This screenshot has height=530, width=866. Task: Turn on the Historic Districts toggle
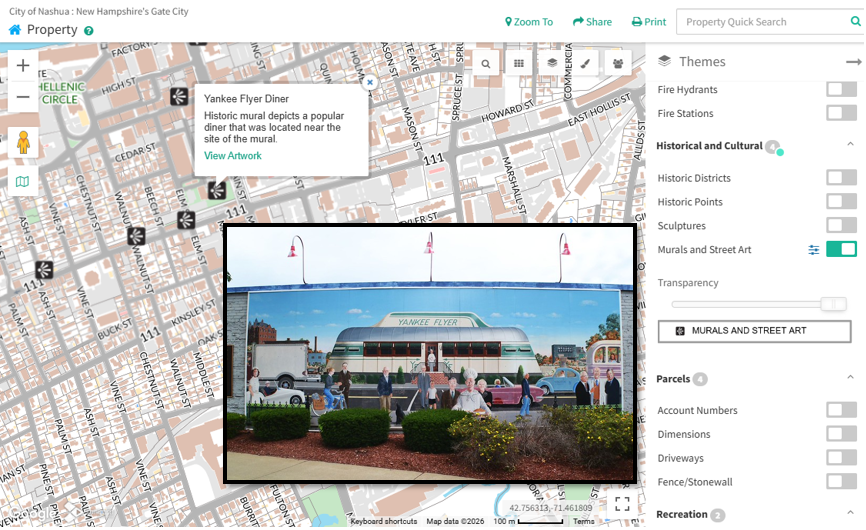[x=842, y=177]
